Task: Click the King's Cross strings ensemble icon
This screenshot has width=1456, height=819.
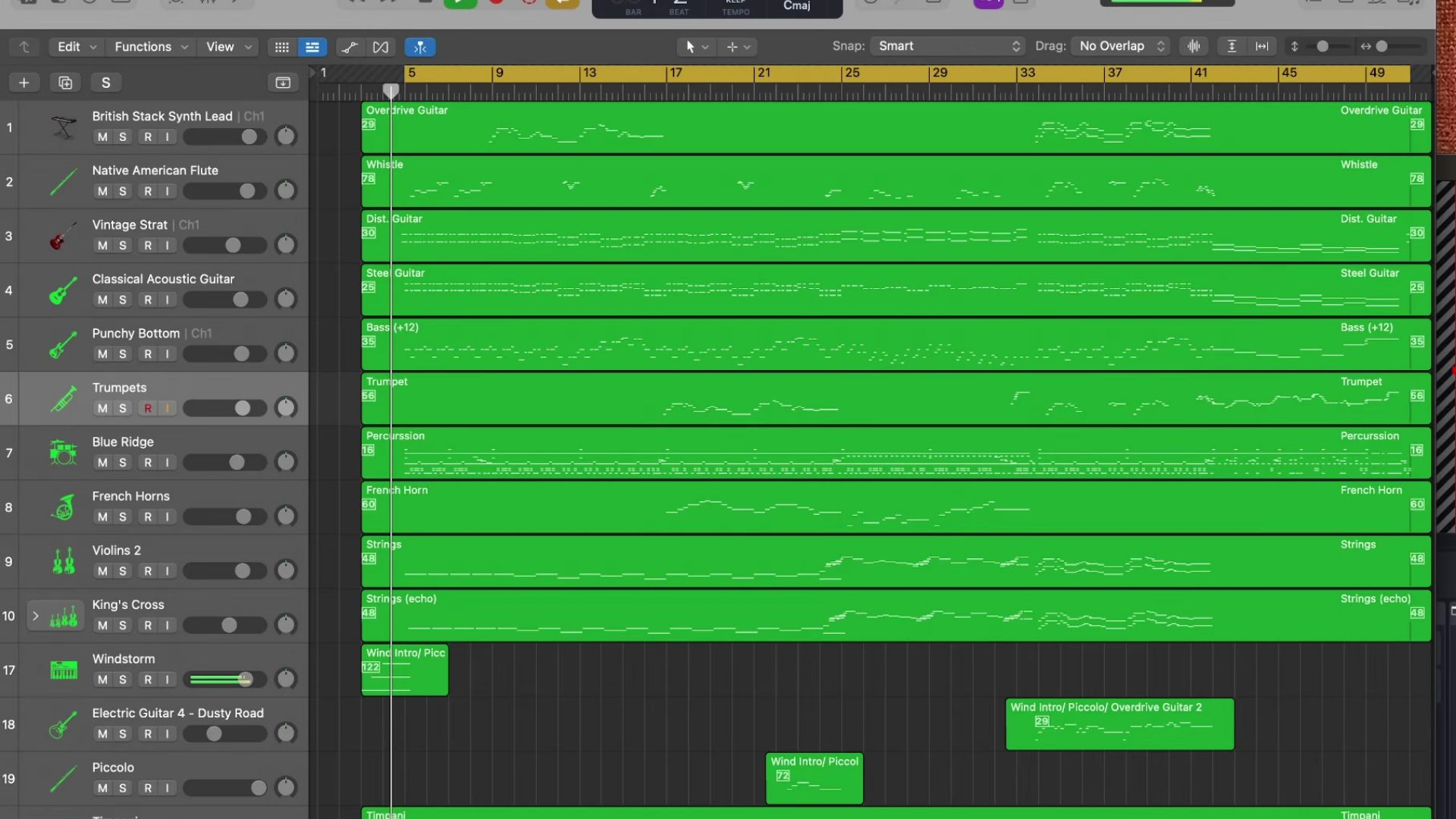Action: [x=64, y=616]
